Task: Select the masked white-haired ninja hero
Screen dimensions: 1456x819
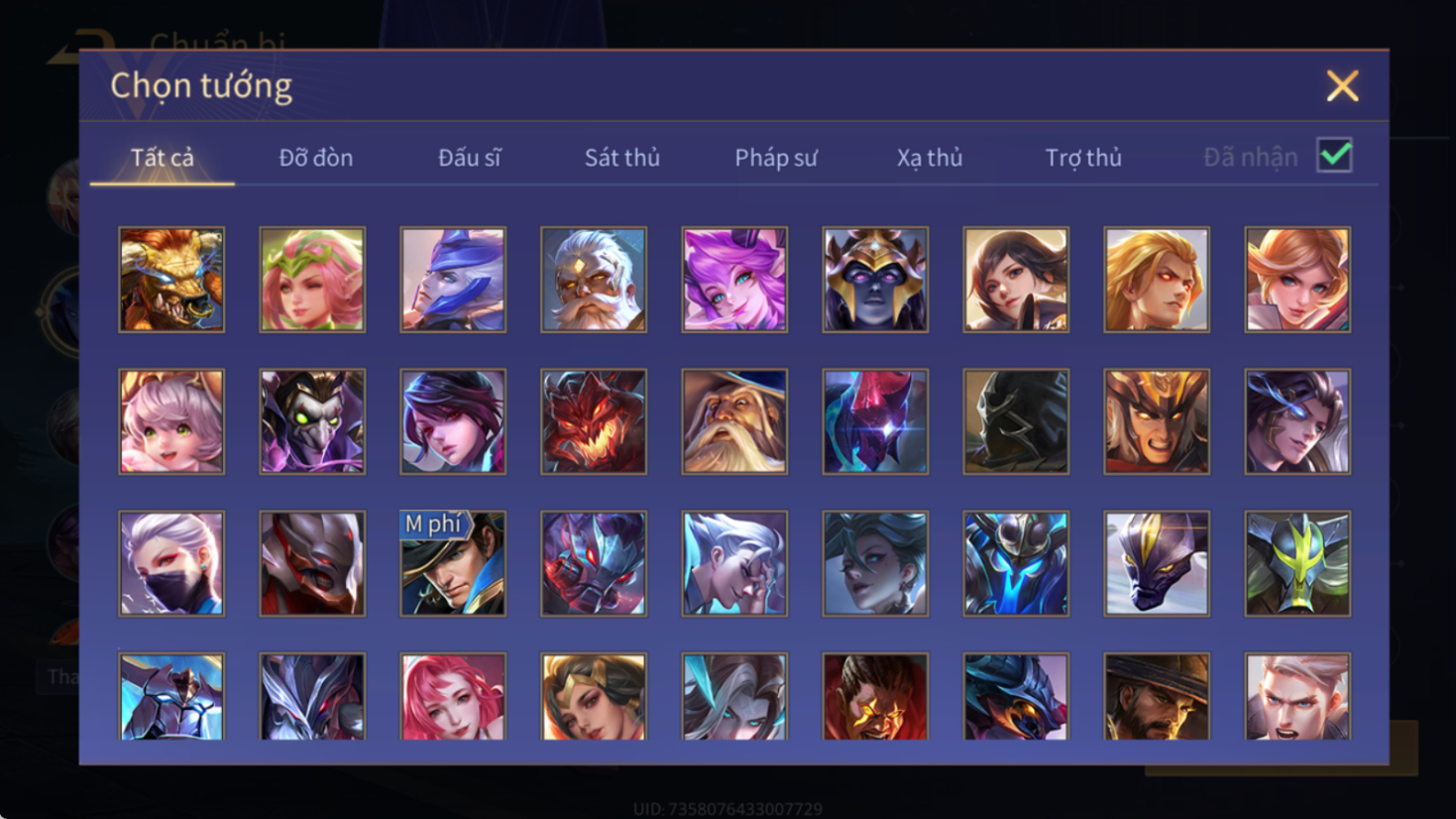Action: click(171, 563)
